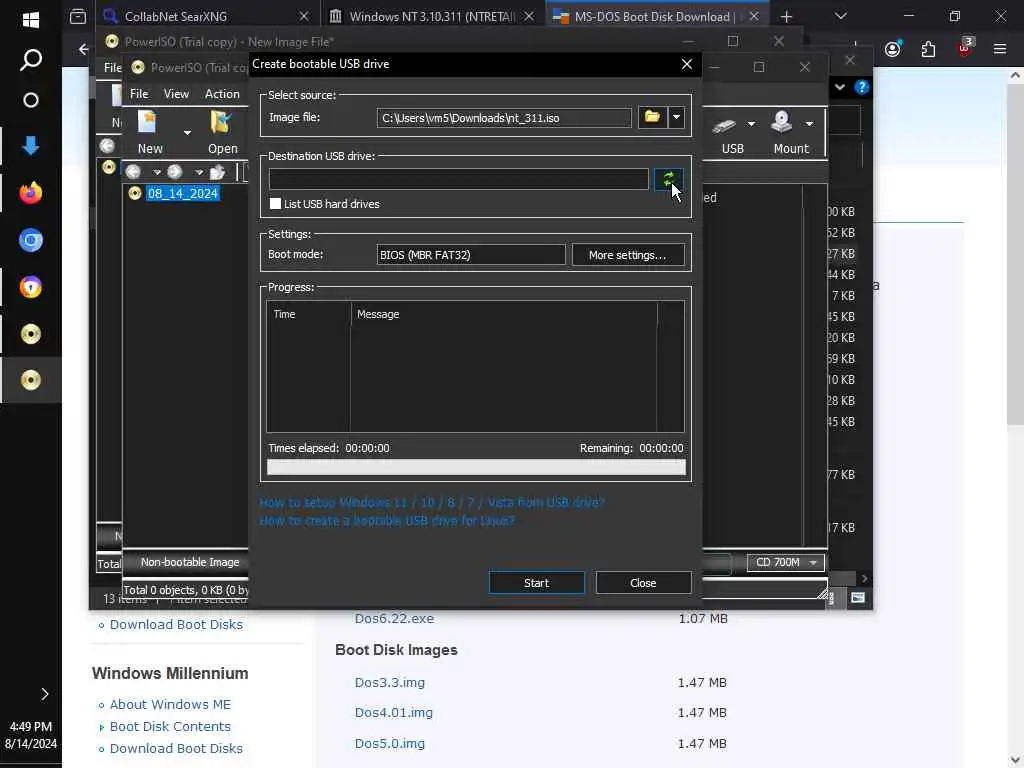Switch to the Windows NT 3.10.311 tab
Image resolution: width=1024 pixels, height=768 pixels.
click(432, 16)
